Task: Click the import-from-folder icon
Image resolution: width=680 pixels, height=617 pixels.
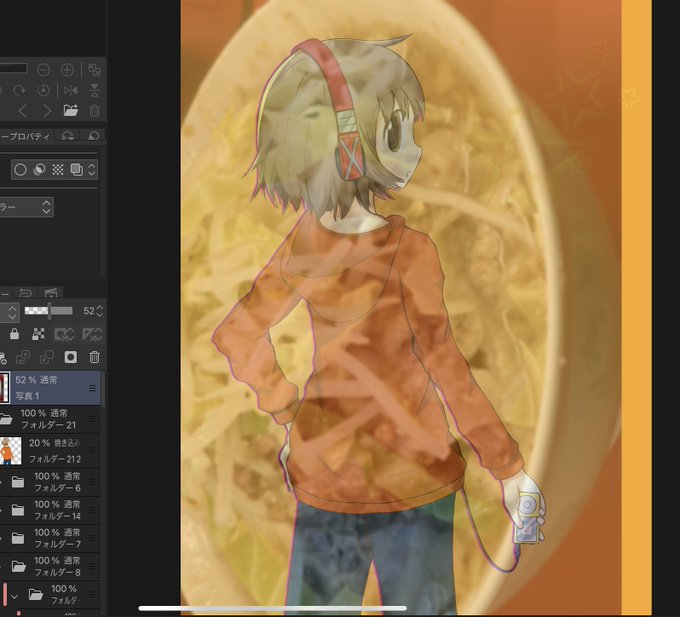Action: point(71,111)
